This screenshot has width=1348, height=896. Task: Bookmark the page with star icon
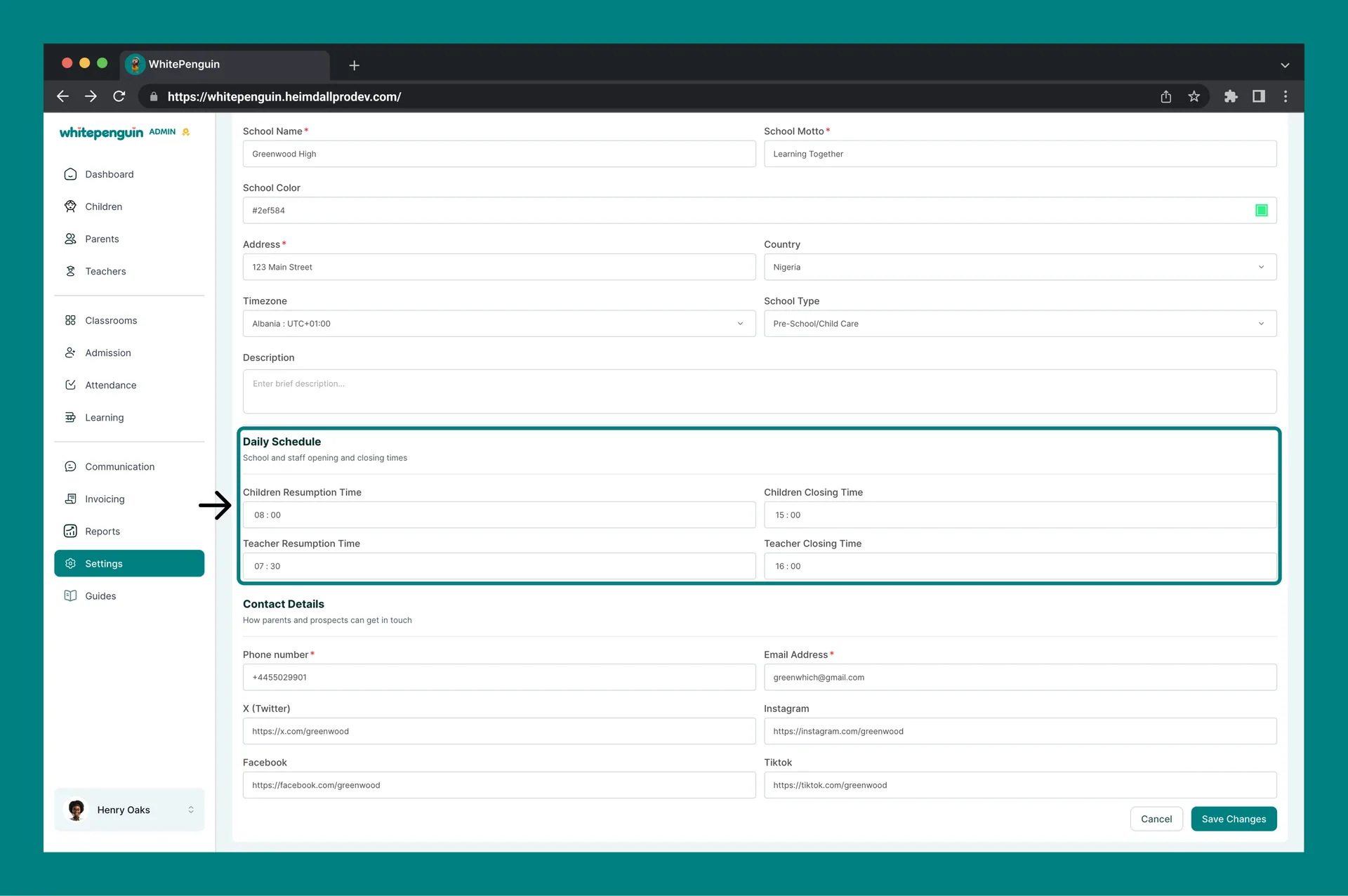(x=1194, y=96)
